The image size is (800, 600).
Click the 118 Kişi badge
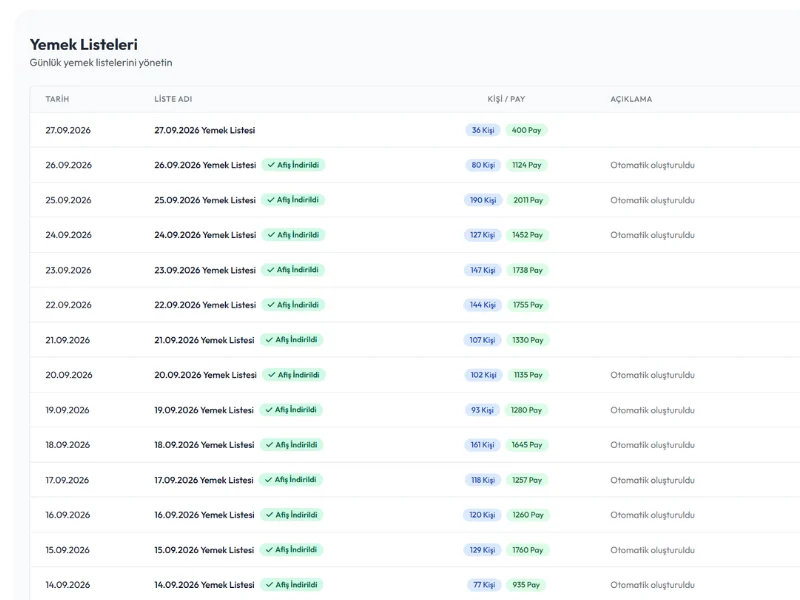(483, 480)
